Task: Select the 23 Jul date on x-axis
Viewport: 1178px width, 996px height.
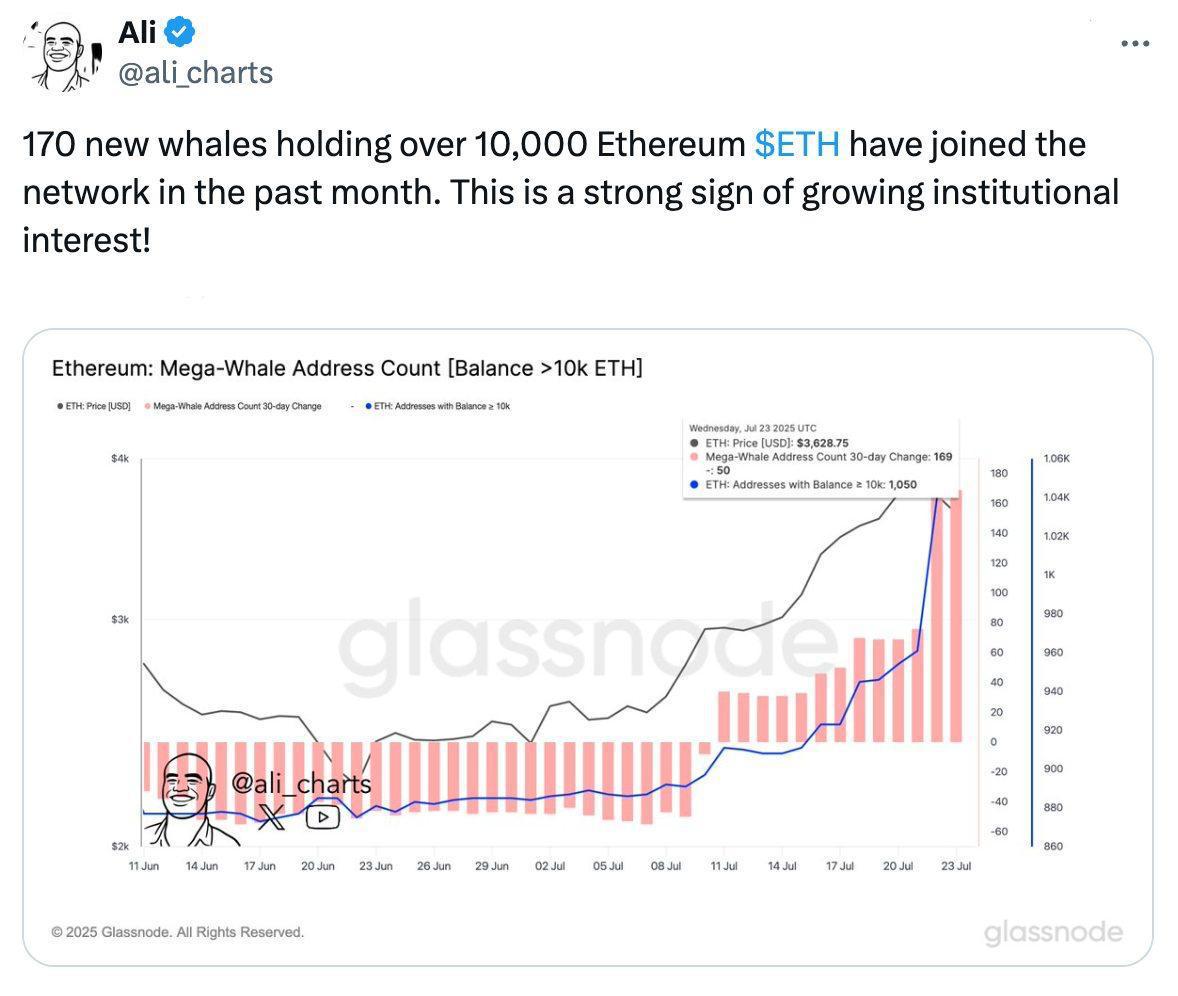Action: [956, 866]
